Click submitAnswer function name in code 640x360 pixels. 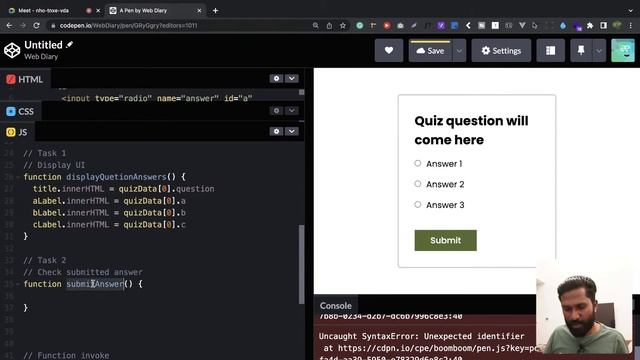[95, 284]
